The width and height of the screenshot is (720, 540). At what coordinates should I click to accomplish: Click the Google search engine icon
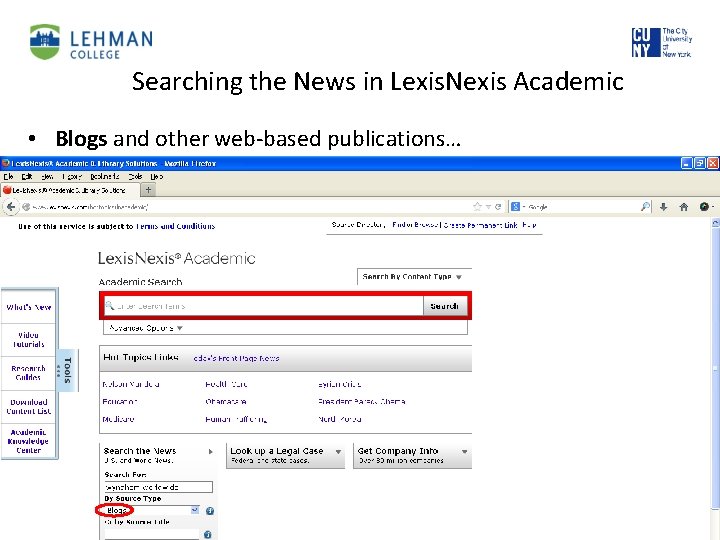pyautogui.click(x=515, y=207)
